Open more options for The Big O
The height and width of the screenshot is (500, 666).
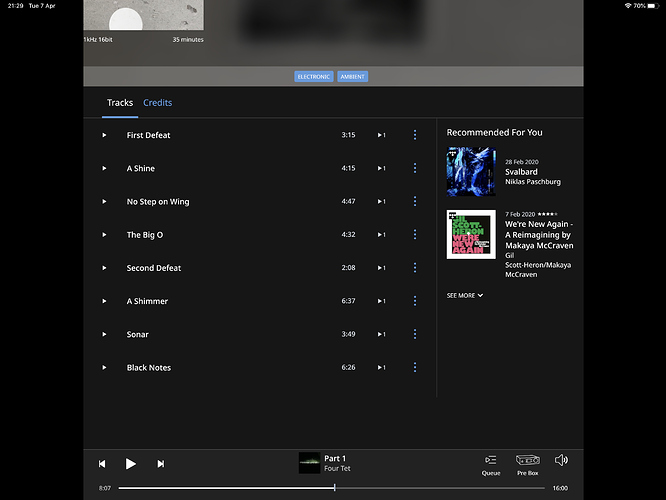pos(415,234)
